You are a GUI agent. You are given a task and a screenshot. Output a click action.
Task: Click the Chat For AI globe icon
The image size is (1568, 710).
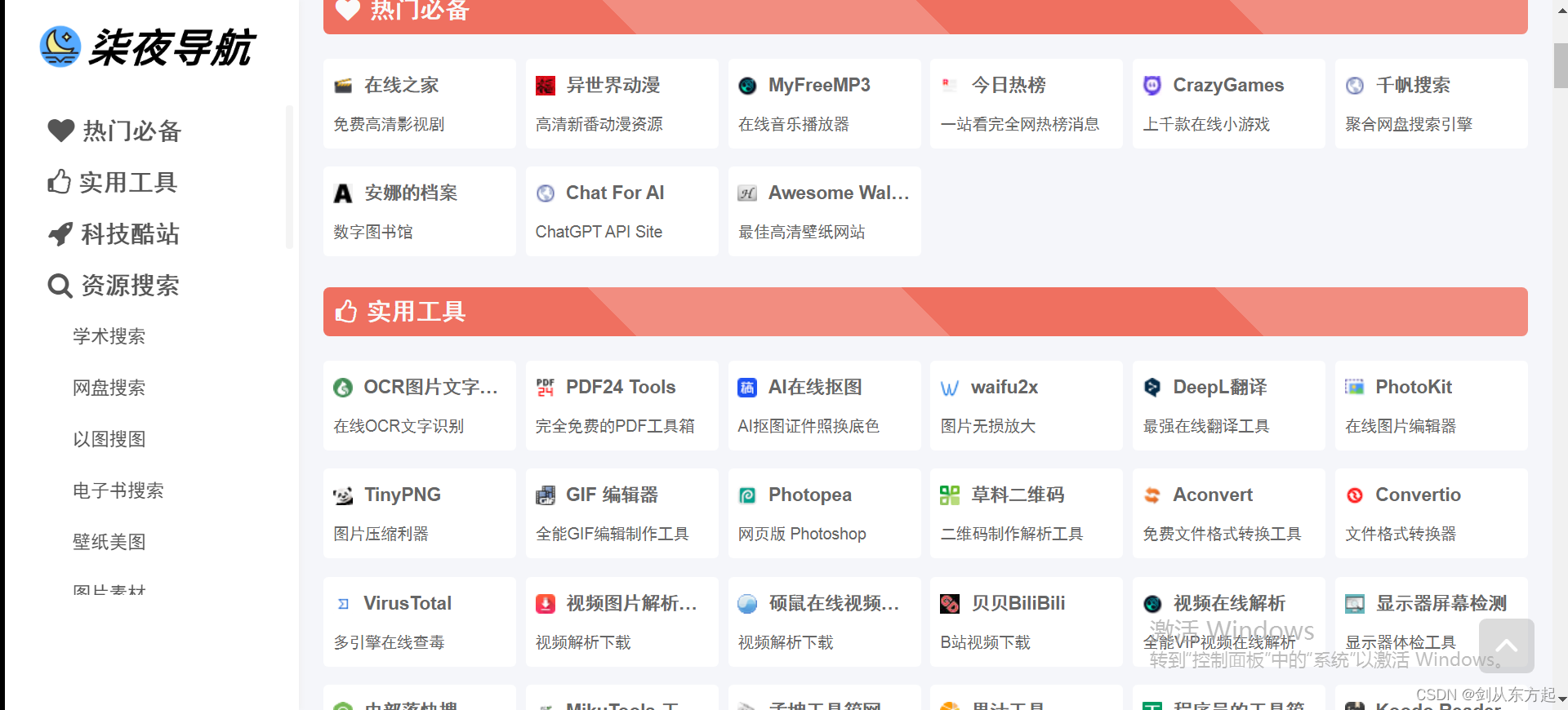click(545, 193)
